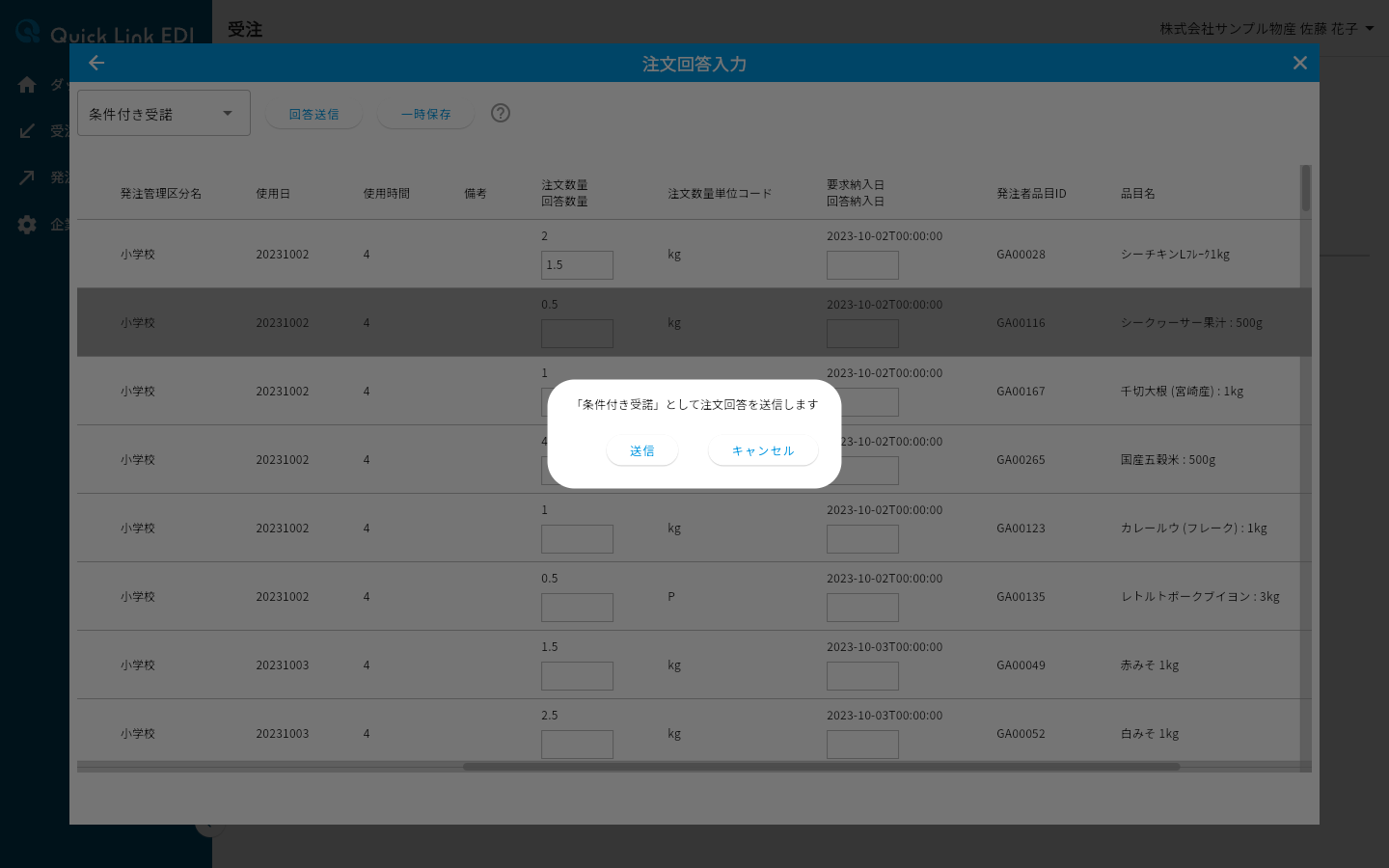
Task: Cancel the dialog with キャンセル
Action: click(x=763, y=450)
